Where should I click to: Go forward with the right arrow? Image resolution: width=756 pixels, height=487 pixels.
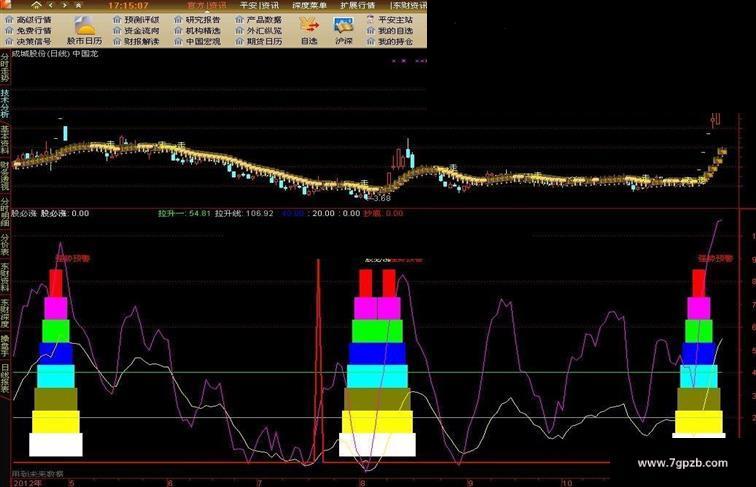(x=65, y=5)
